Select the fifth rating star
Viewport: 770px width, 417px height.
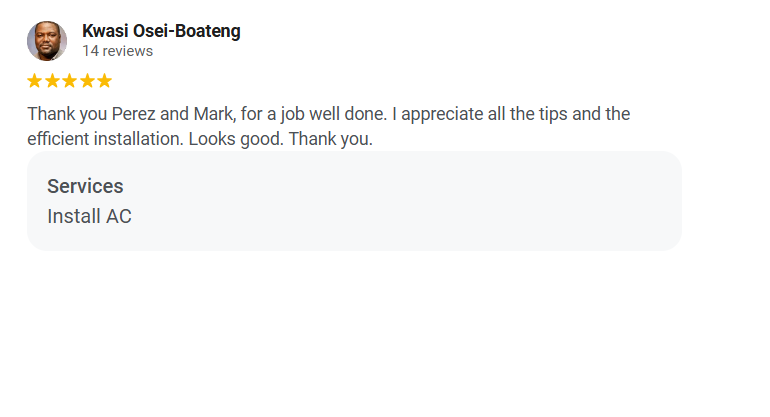tap(105, 81)
